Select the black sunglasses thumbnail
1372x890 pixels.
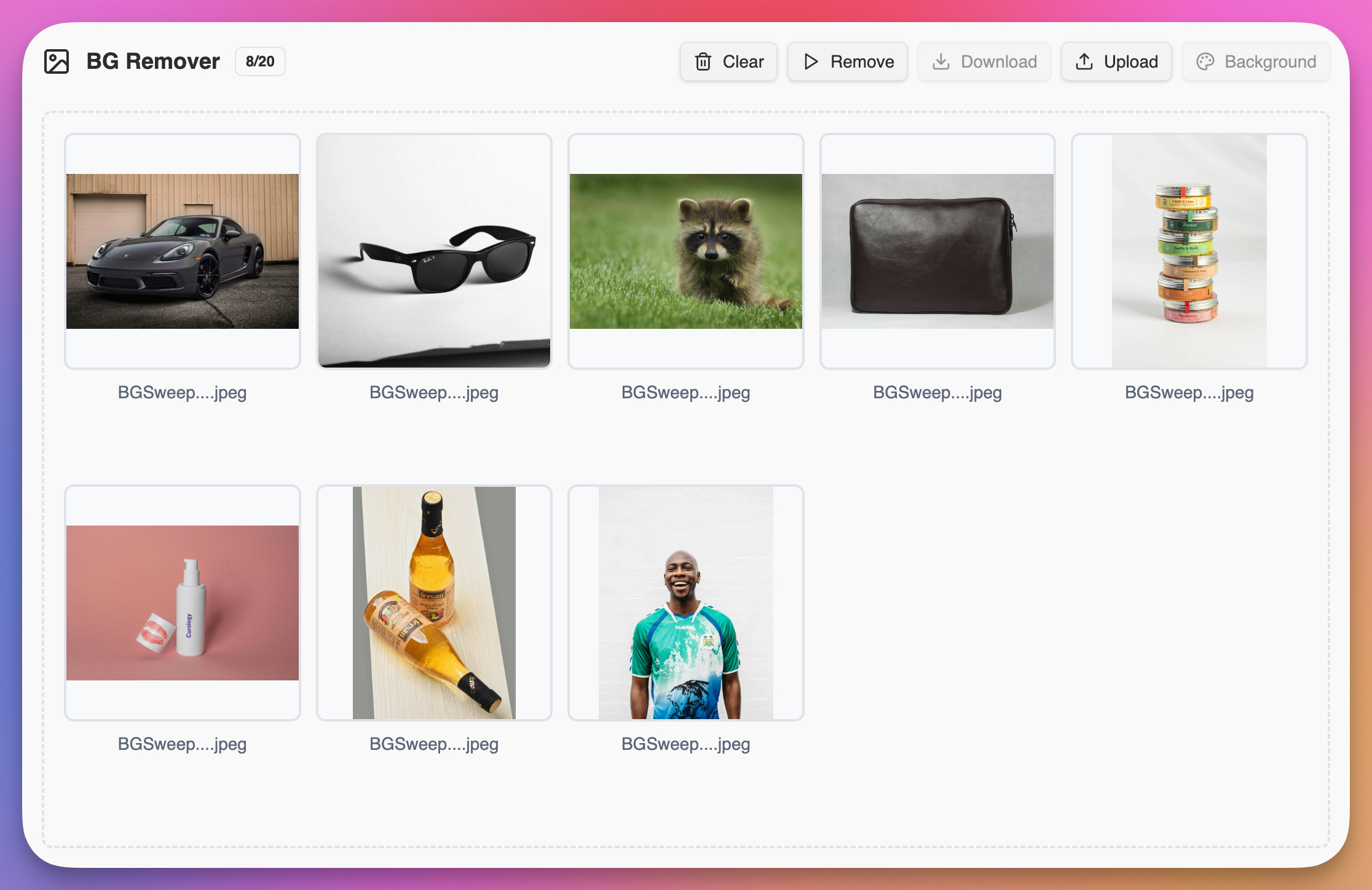tap(434, 251)
